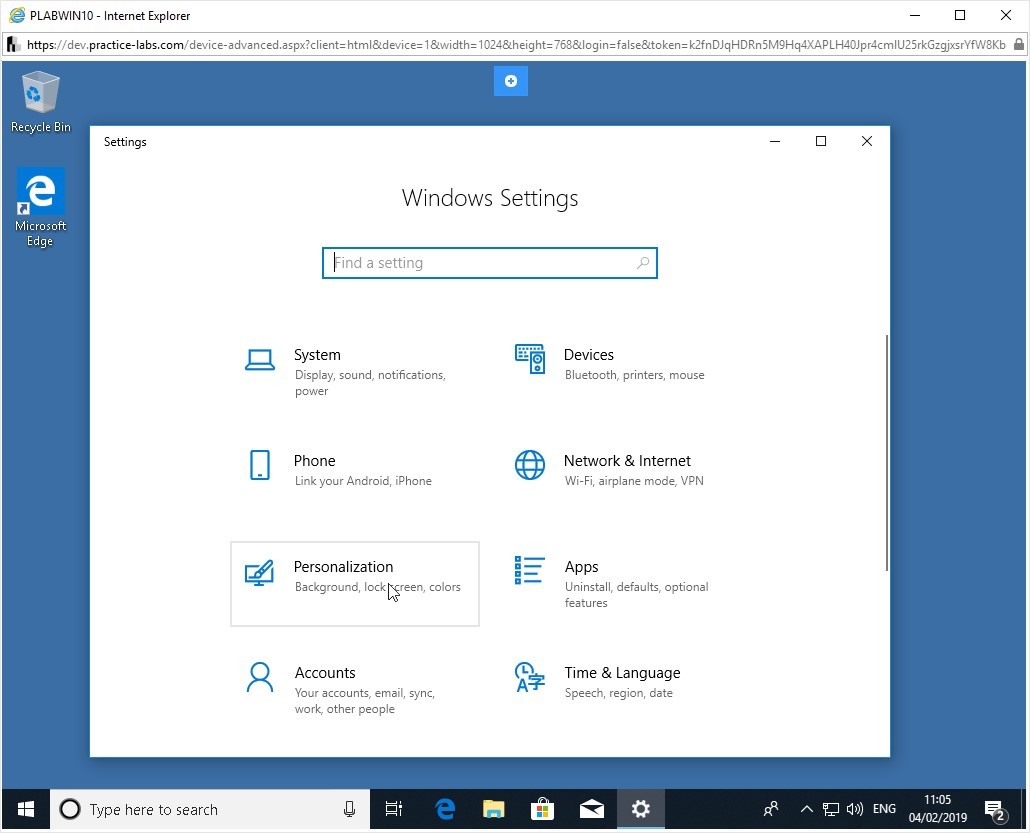Maximize the Settings window
The height and width of the screenshot is (833, 1030).
click(x=821, y=141)
